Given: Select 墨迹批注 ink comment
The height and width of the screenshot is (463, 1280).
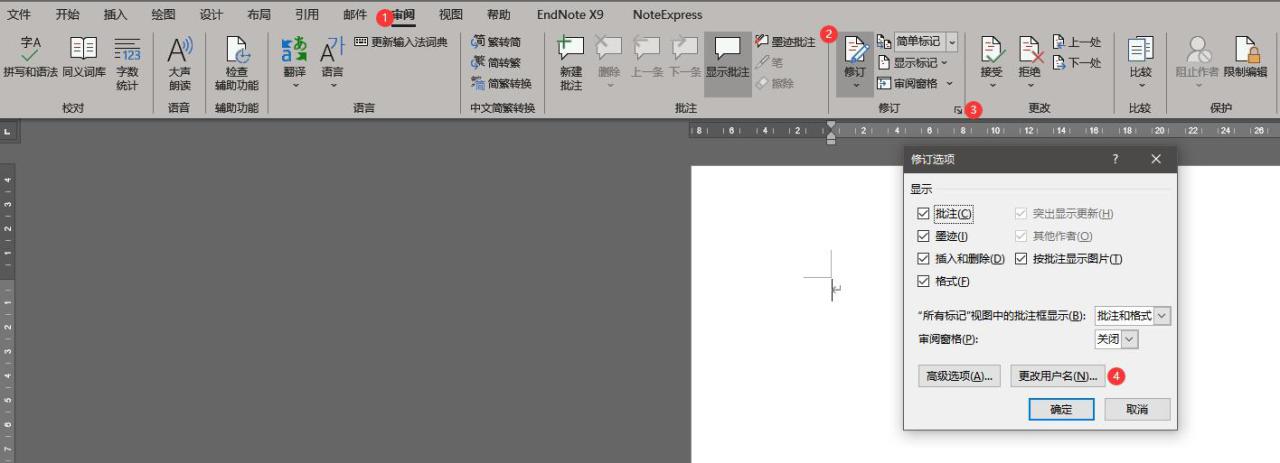Looking at the screenshot, I should pyautogui.click(x=786, y=42).
